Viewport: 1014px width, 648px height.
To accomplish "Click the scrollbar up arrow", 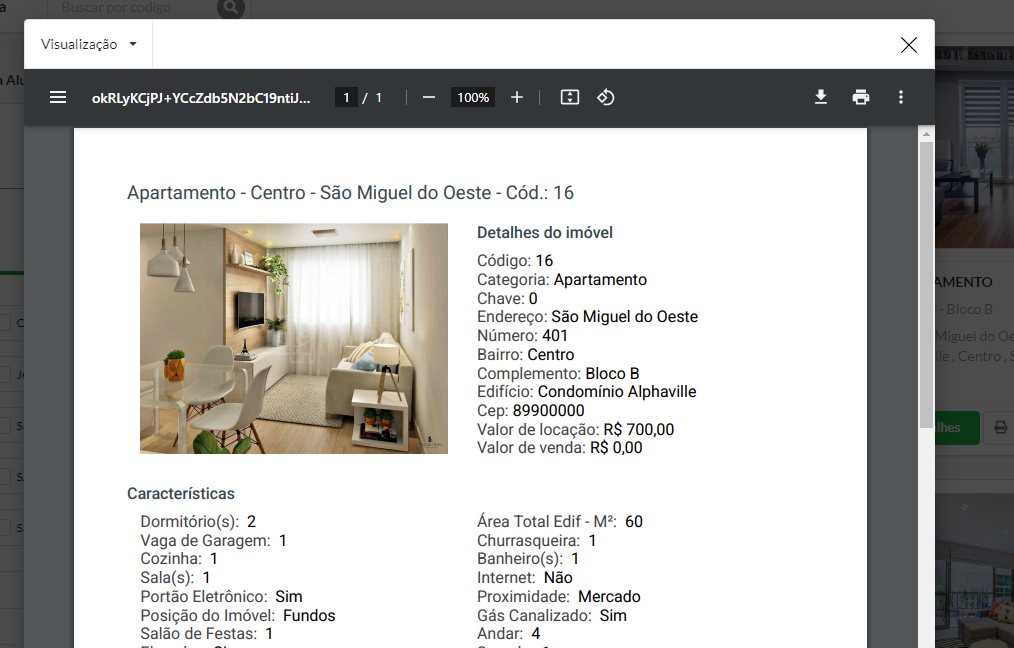I will point(926,135).
